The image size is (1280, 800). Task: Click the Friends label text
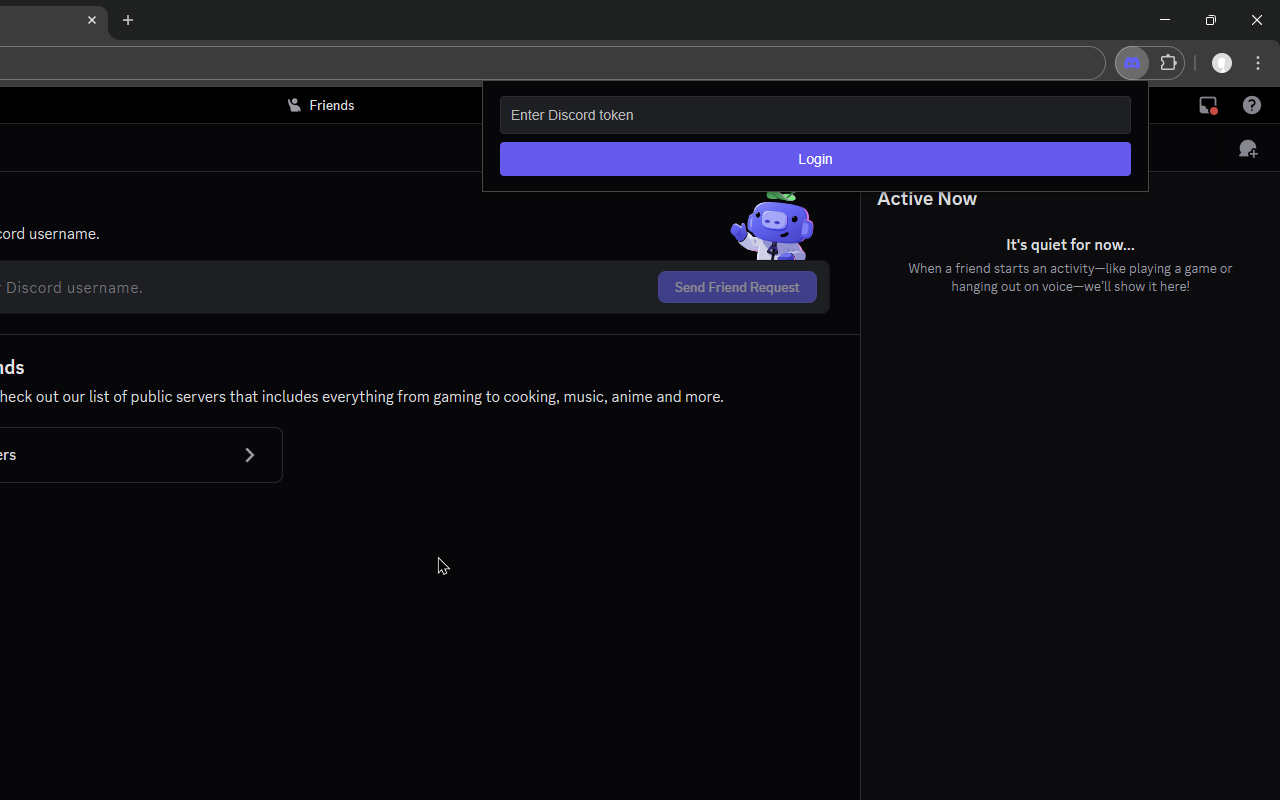point(332,105)
